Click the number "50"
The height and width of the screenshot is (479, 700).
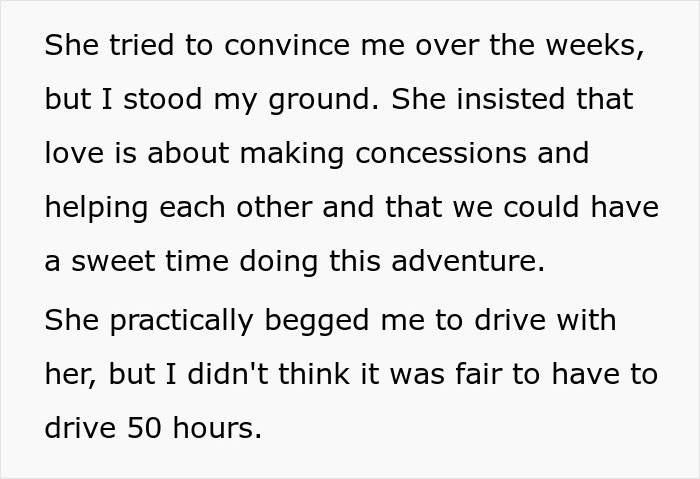(142, 428)
